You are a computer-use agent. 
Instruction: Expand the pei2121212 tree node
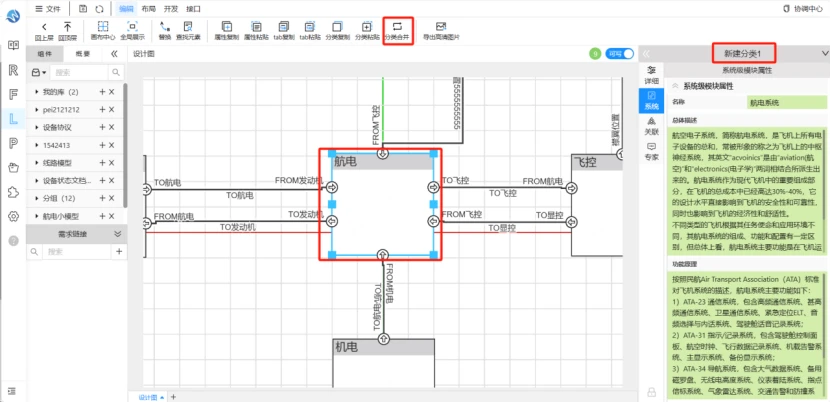(36, 110)
